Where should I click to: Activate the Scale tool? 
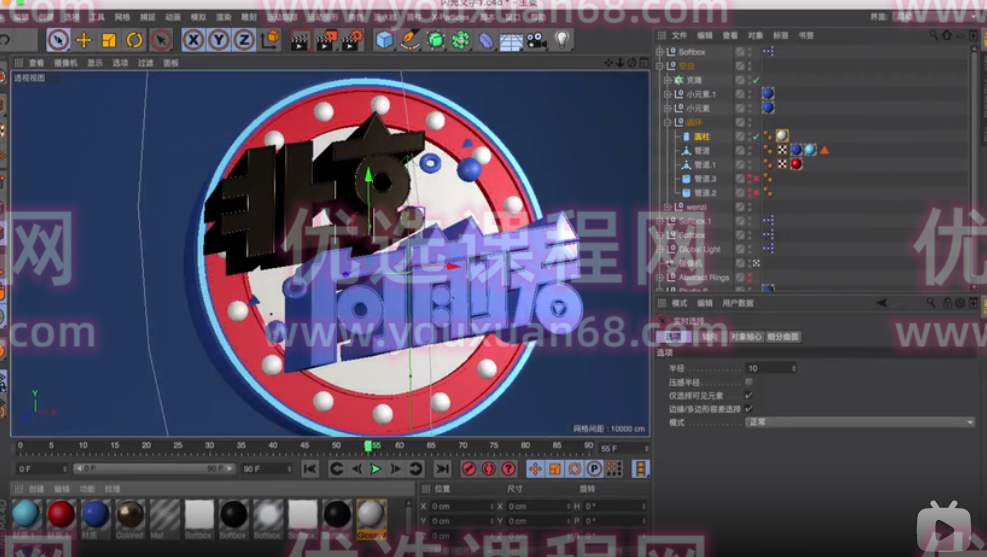[x=109, y=40]
